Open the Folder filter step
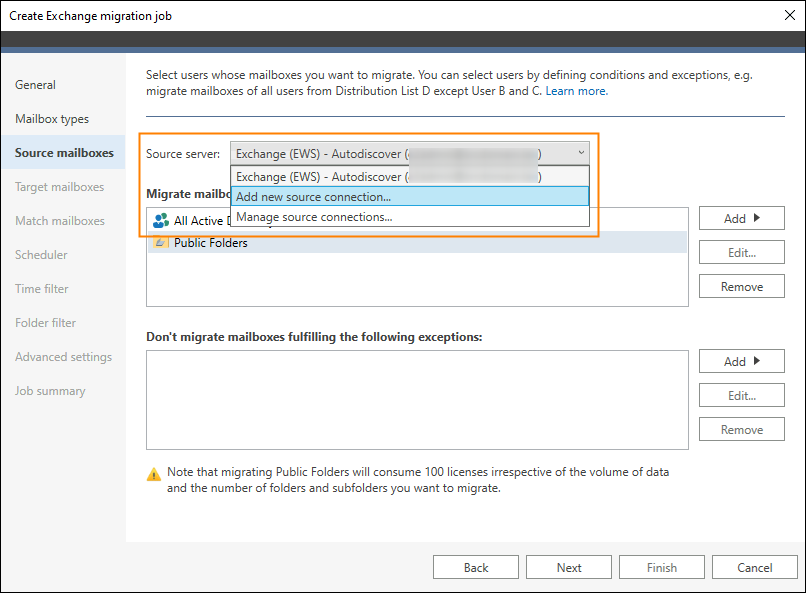The height and width of the screenshot is (593, 806). [45, 322]
